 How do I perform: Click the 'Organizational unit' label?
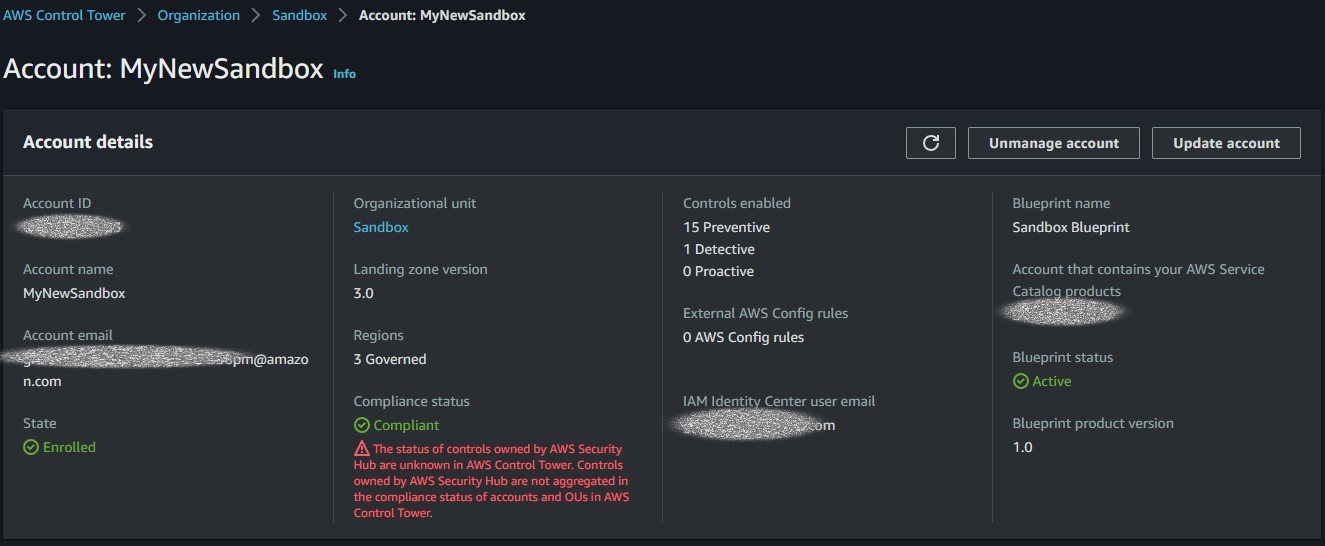415,203
